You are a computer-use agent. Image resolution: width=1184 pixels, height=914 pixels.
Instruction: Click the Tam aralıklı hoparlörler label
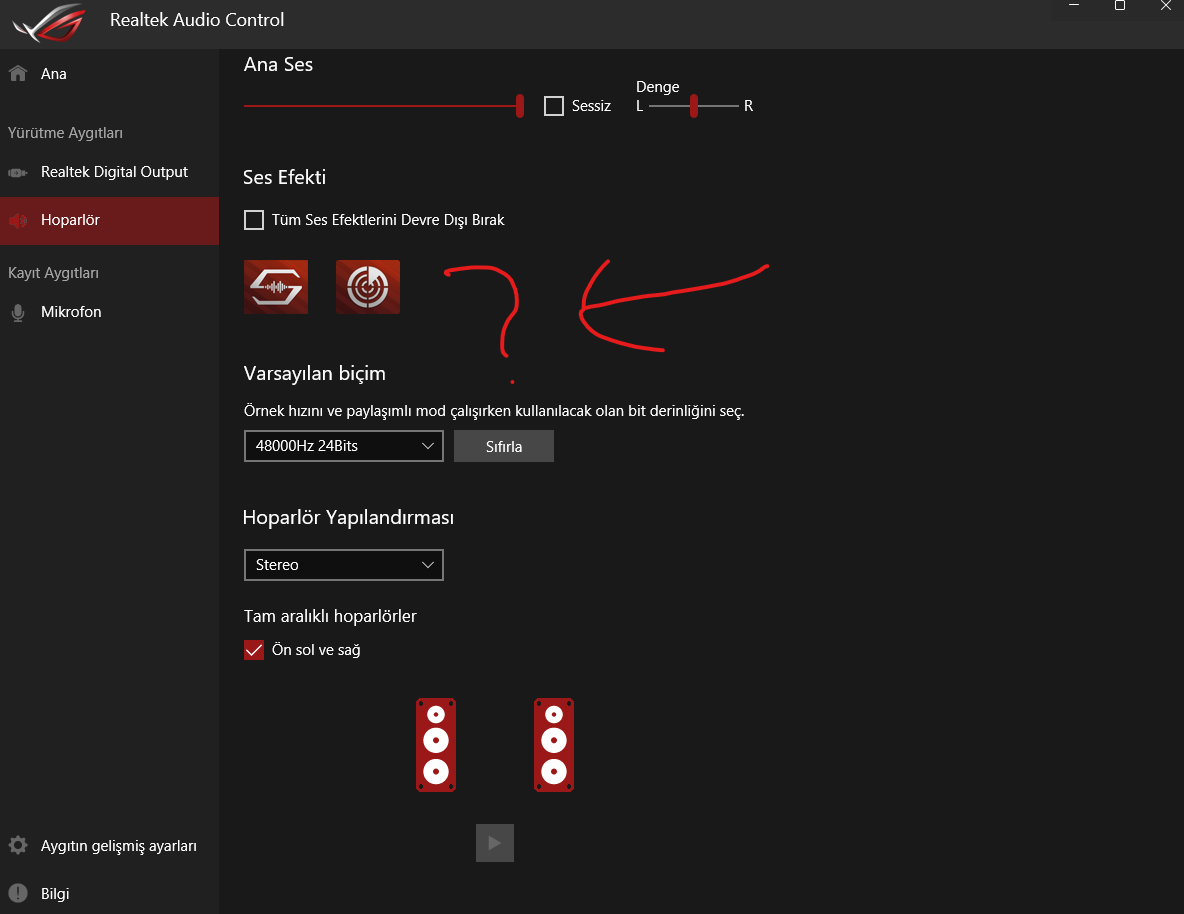pyautogui.click(x=330, y=616)
